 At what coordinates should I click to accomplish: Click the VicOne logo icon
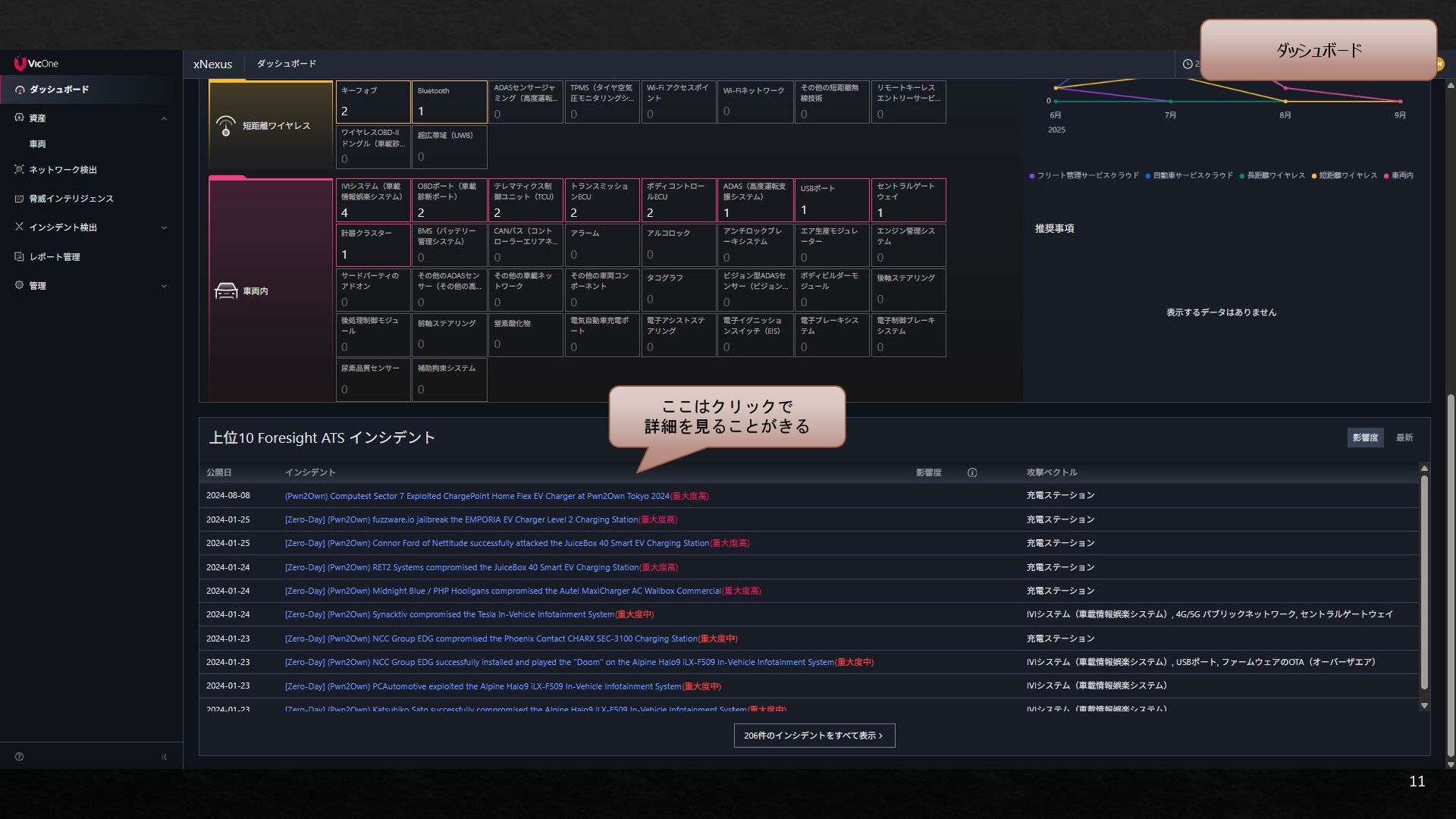(20, 64)
